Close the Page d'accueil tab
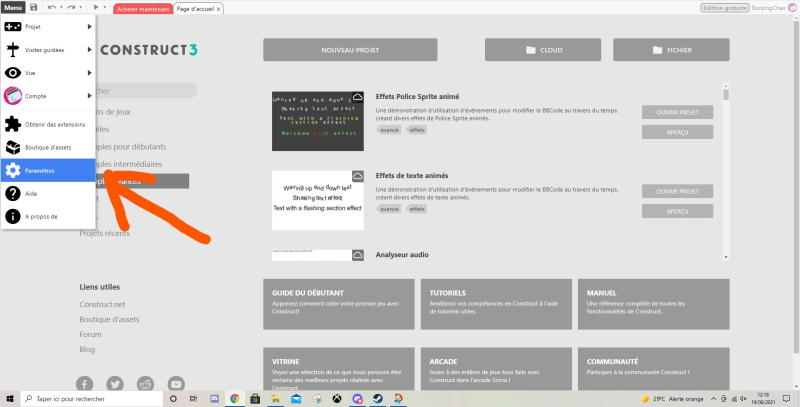This screenshot has width=800, height=407. (x=219, y=9)
